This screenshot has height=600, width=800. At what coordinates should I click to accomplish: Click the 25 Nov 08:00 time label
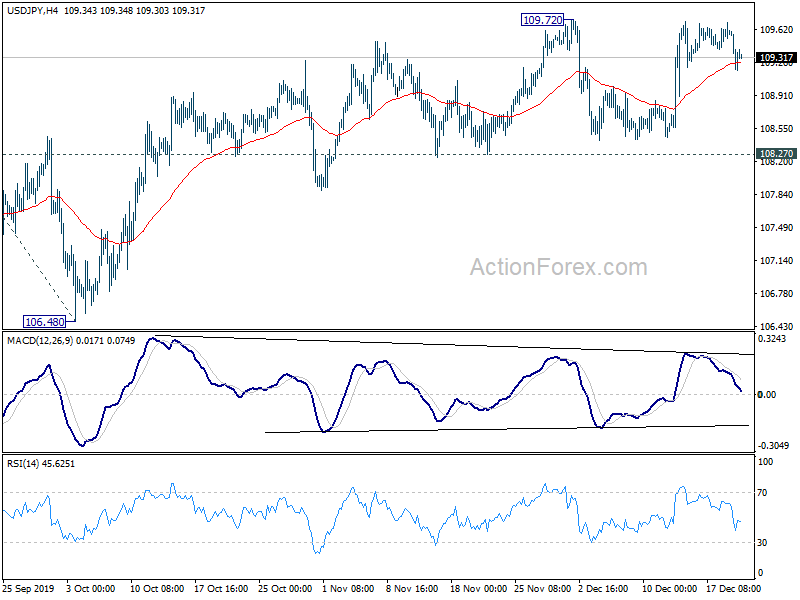coord(542,588)
